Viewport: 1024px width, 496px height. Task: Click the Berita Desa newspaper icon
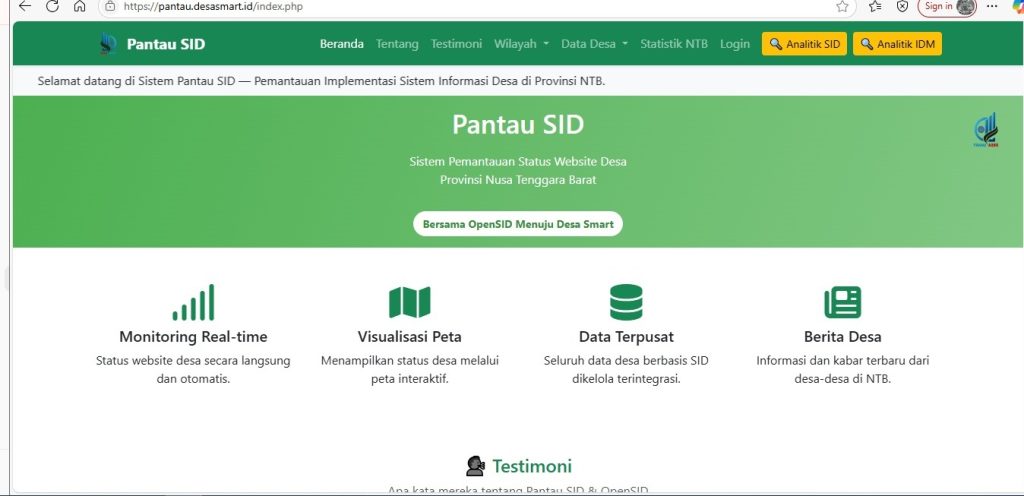pyautogui.click(x=842, y=302)
